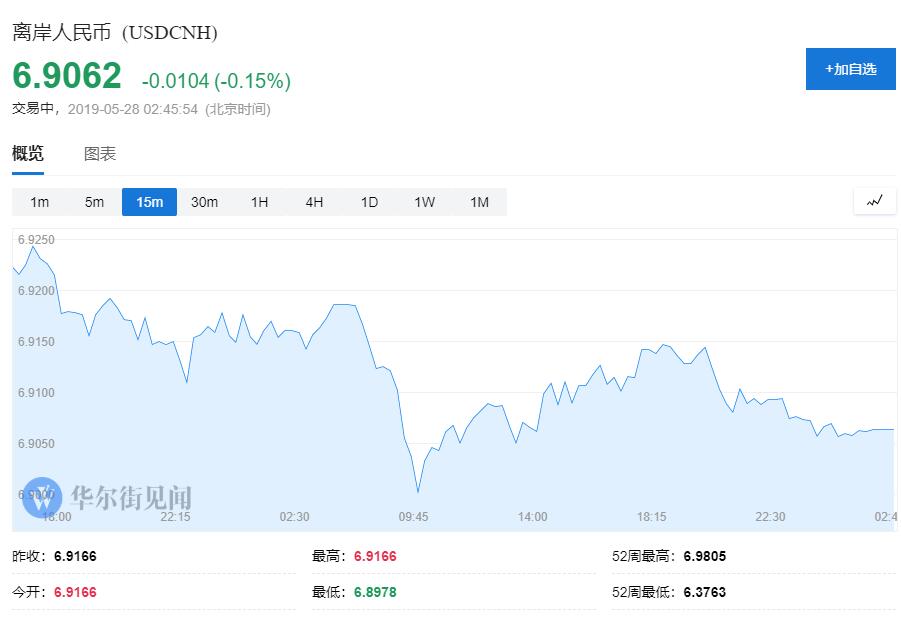Select the 15m timeframe button
This screenshot has width=901, height=624.
click(x=149, y=202)
